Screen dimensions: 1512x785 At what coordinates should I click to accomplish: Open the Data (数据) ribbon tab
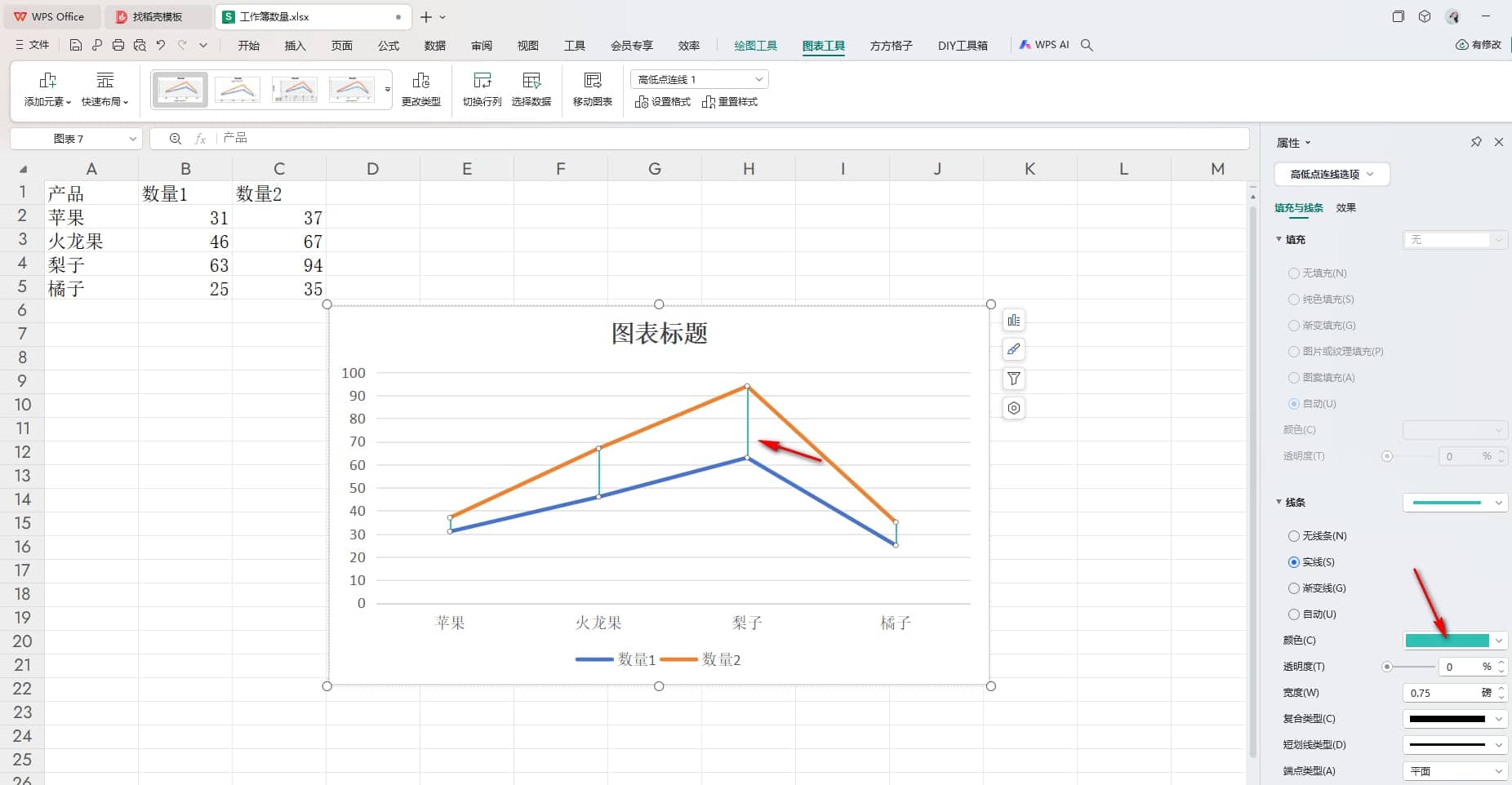tap(435, 46)
